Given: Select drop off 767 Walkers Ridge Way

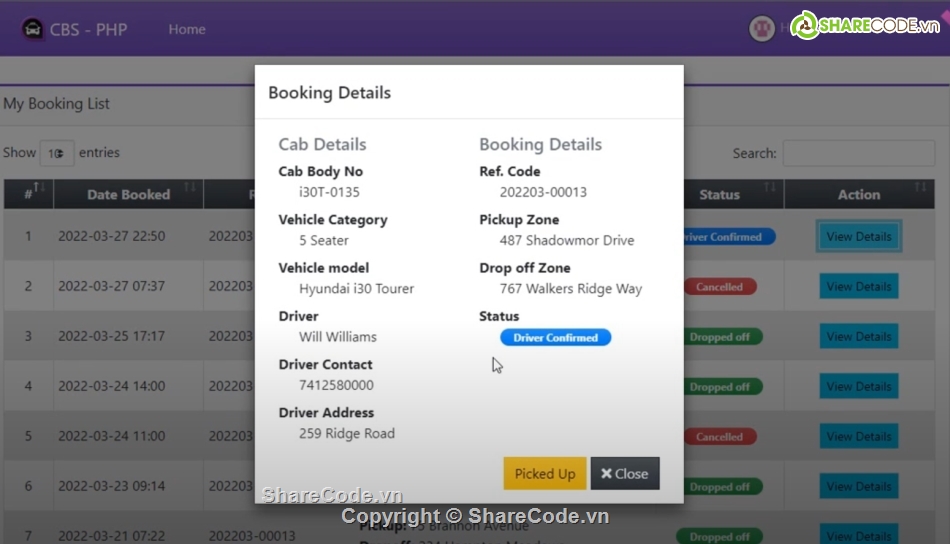Looking at the screenshot, I should pyautogui.click(x=571, y=289).
